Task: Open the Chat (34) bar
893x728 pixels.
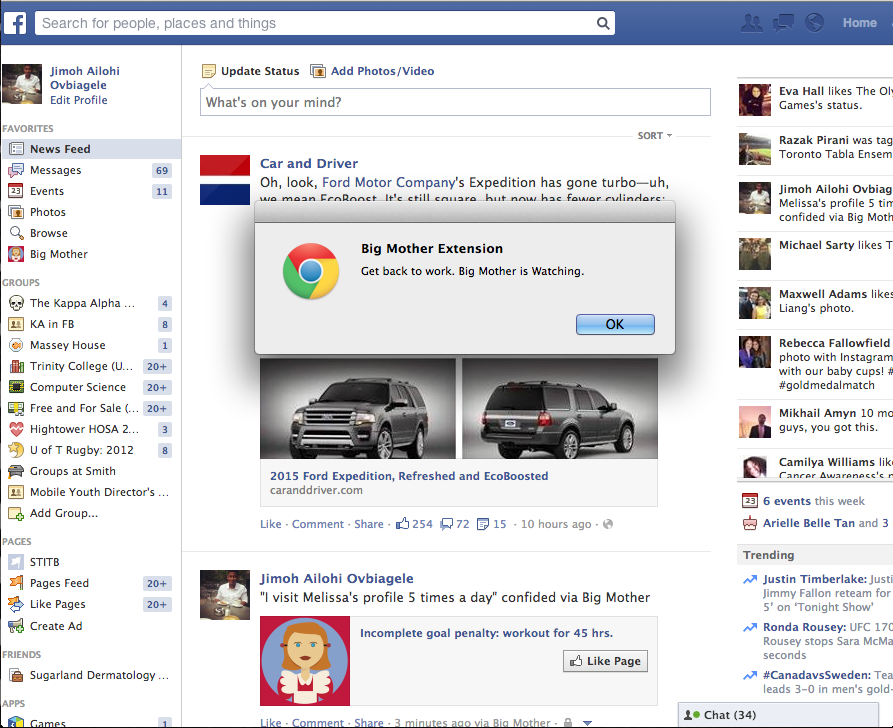Action: coord(778,715)
